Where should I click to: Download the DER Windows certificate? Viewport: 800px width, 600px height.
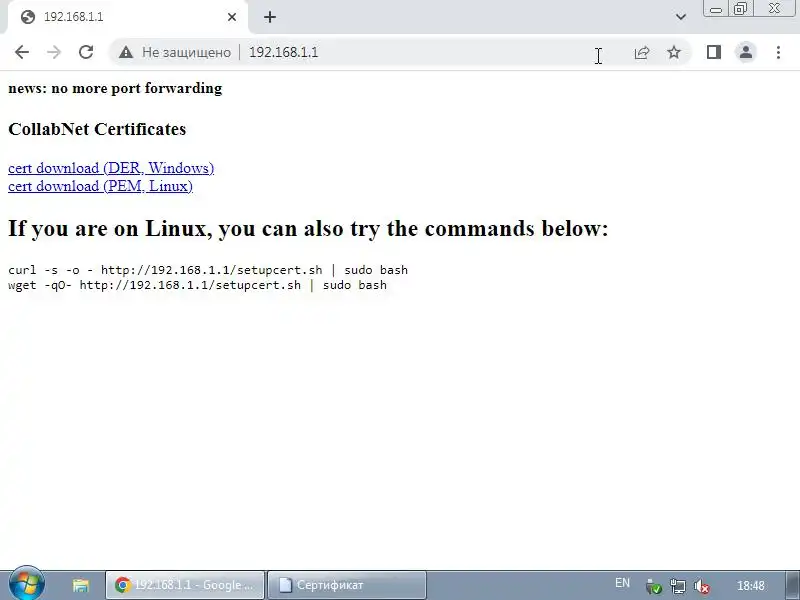pyautogui.click(x=111, y=168)
